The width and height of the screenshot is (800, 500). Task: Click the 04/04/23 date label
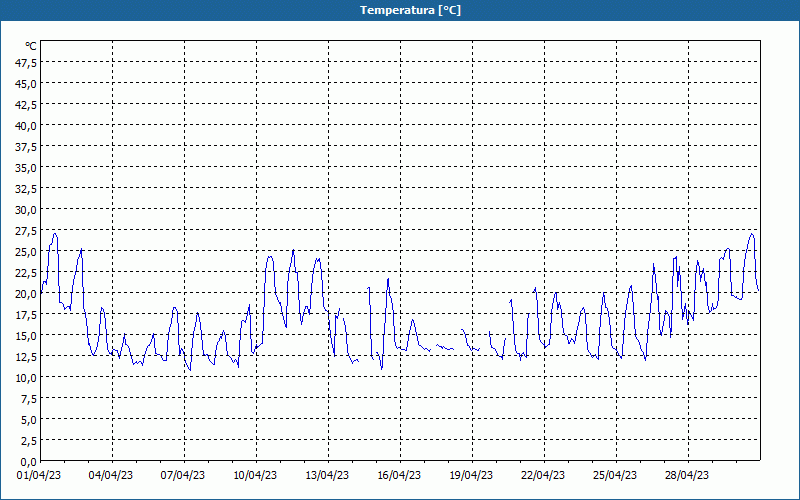click(x=111, y=475)
